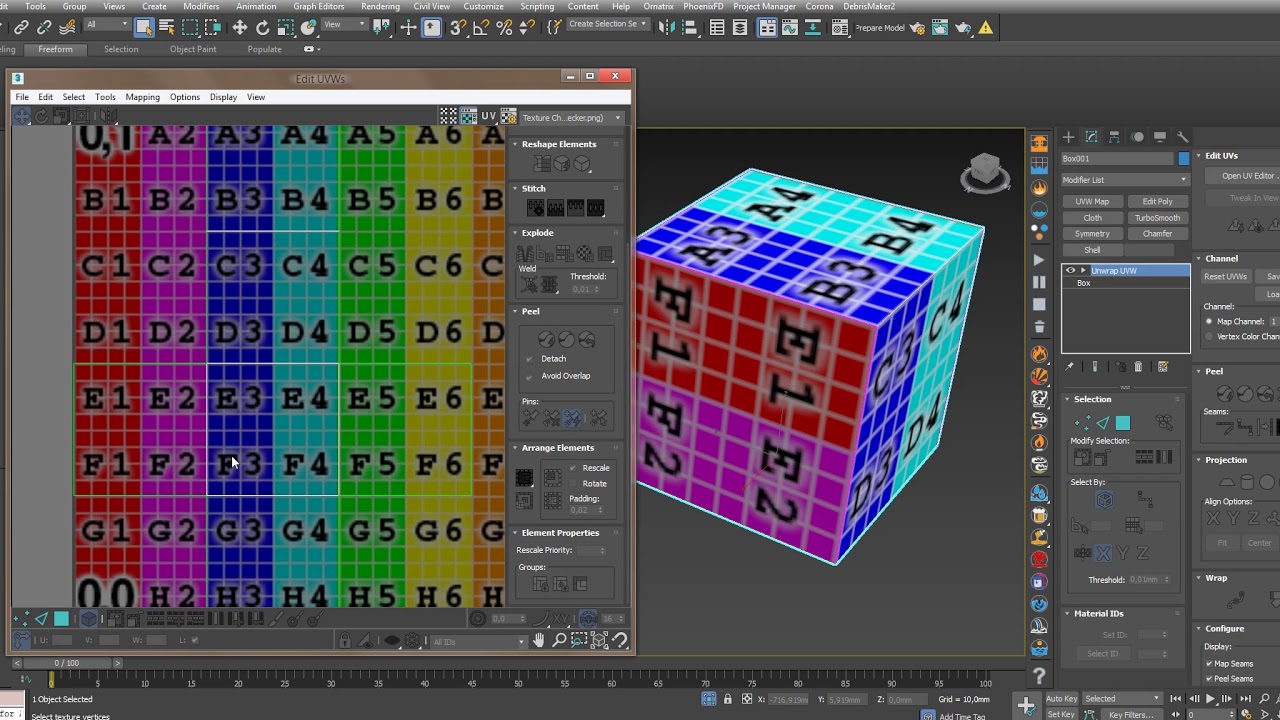Image resolution: width=1280 pixels, height=720 pixels.
Task: Open the Rendering main menu
Action: click(380, 6)
